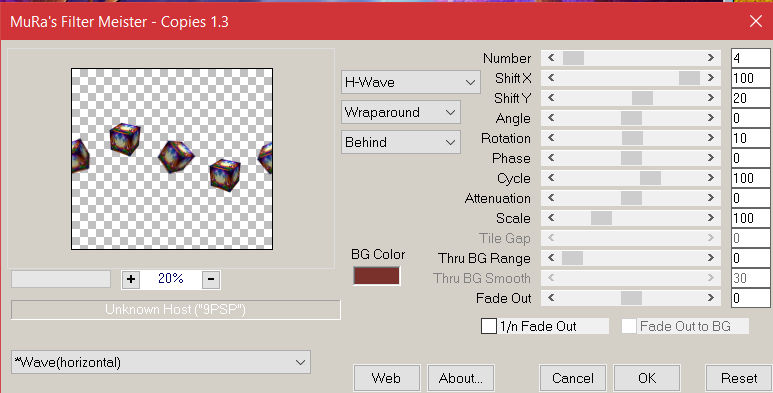Increase Rotation with its right arrow
Image resolution: width=773 pixels, height=393 pixels.
[710, 138]
